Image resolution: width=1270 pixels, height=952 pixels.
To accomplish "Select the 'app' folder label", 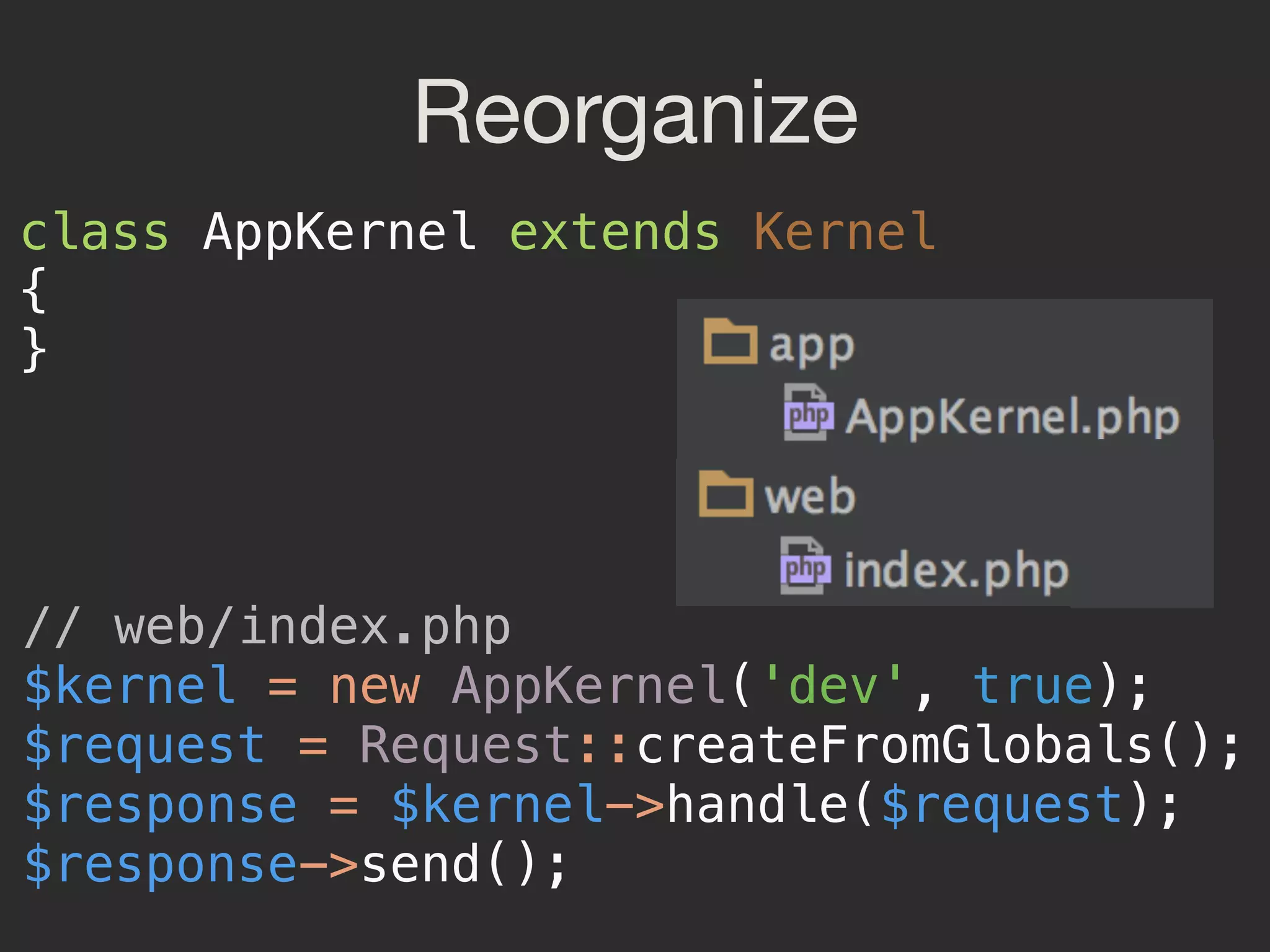I will click(812, 347).
